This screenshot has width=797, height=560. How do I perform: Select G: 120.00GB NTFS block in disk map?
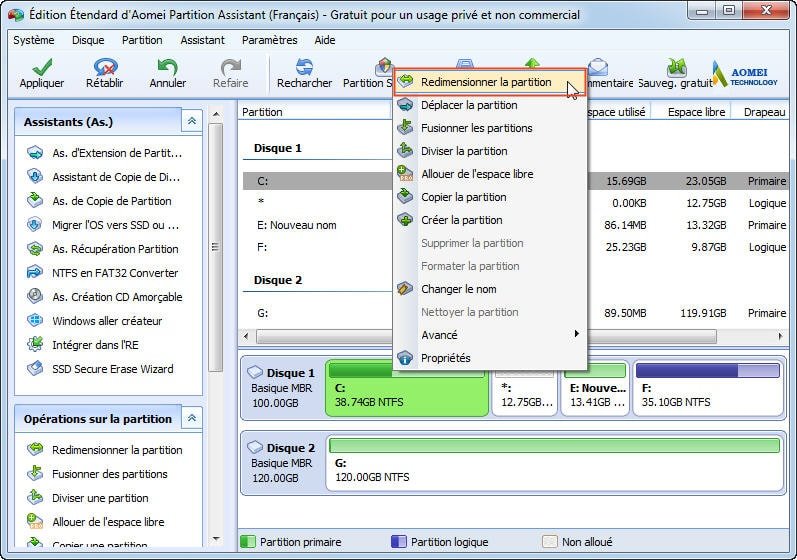(555, 463)
